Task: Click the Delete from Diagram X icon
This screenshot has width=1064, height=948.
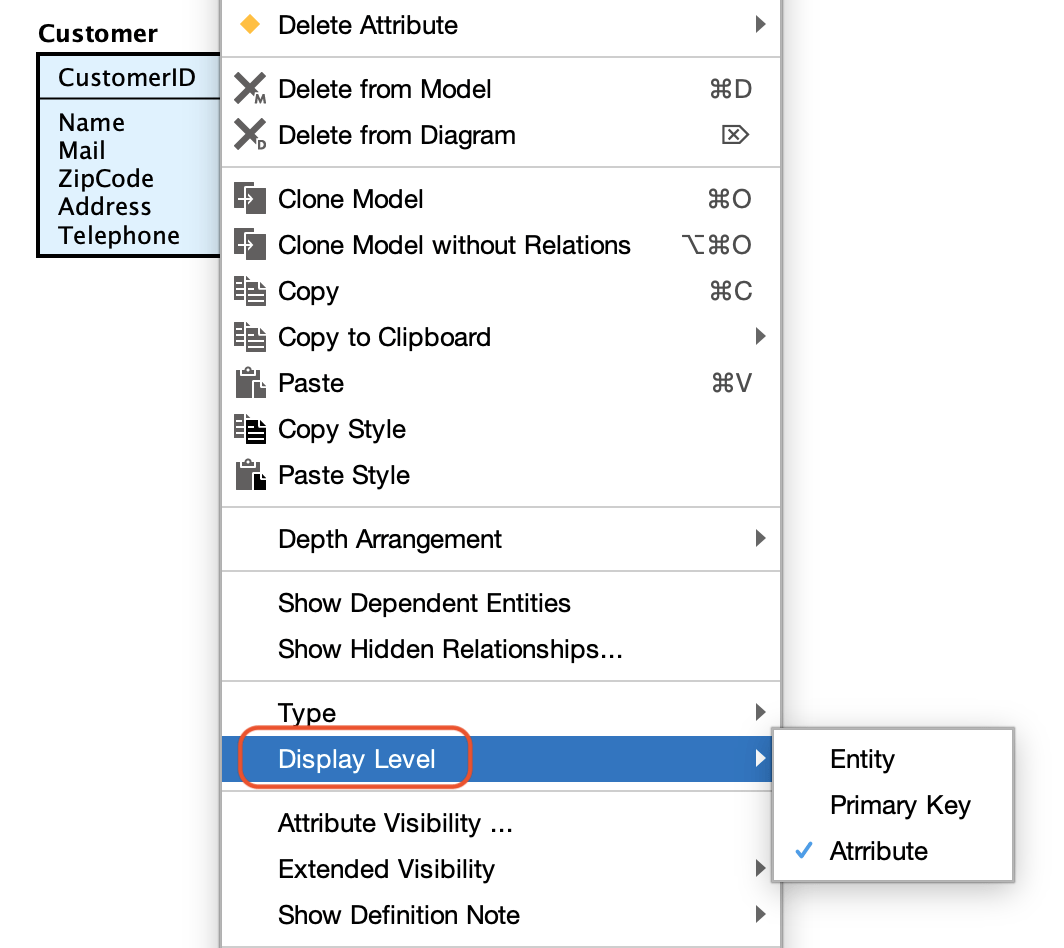Action: pos(250,135)
